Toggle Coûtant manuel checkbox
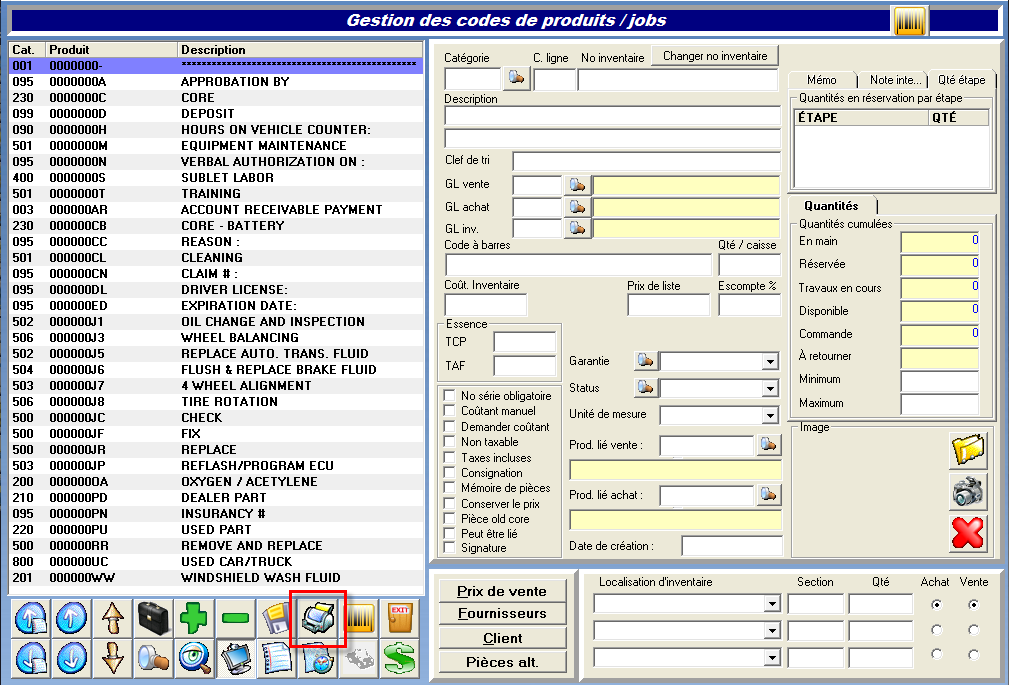 coord(450,411)
